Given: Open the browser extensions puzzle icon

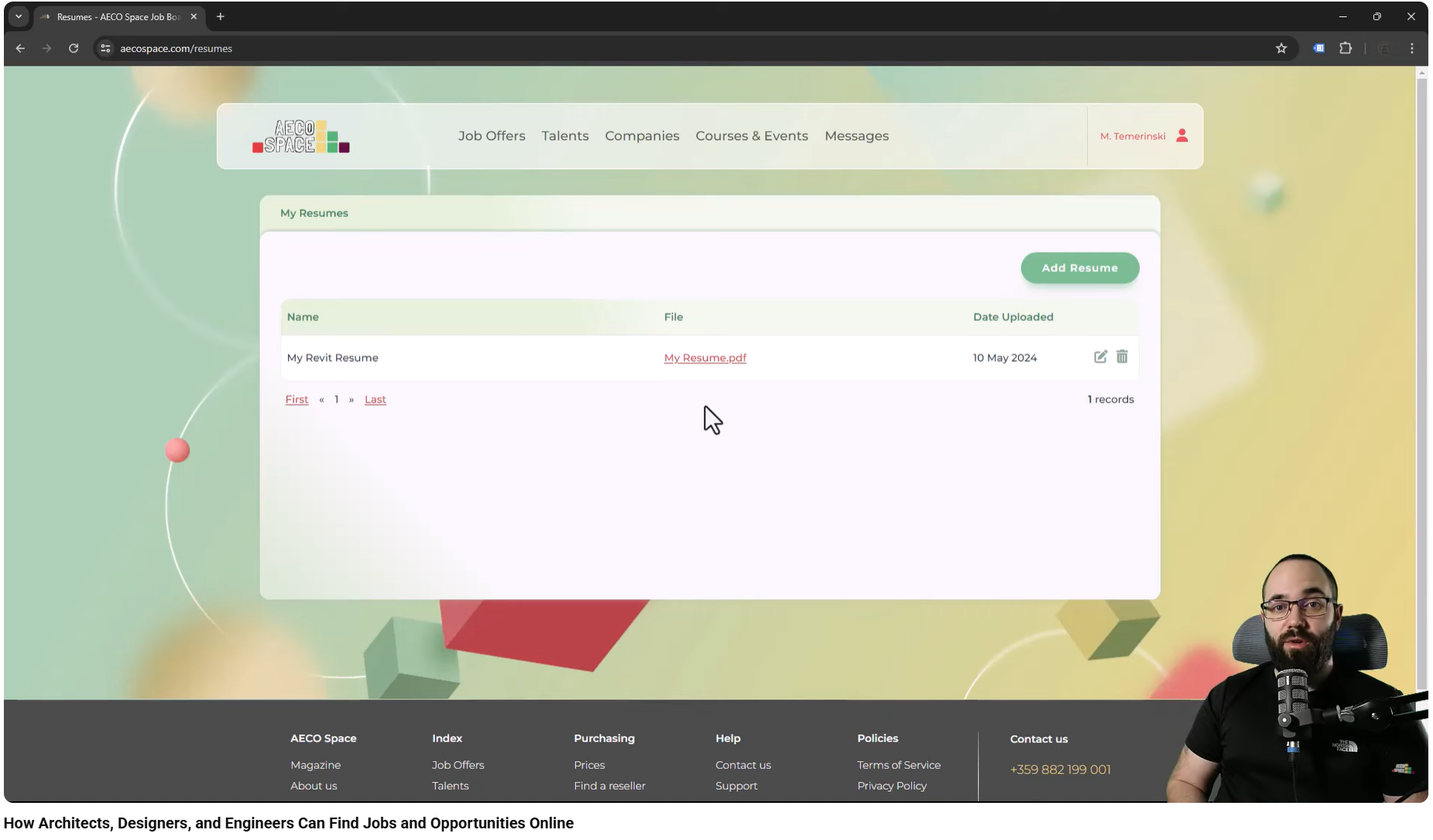Looking at the screenshot, I should point(1346,48).
